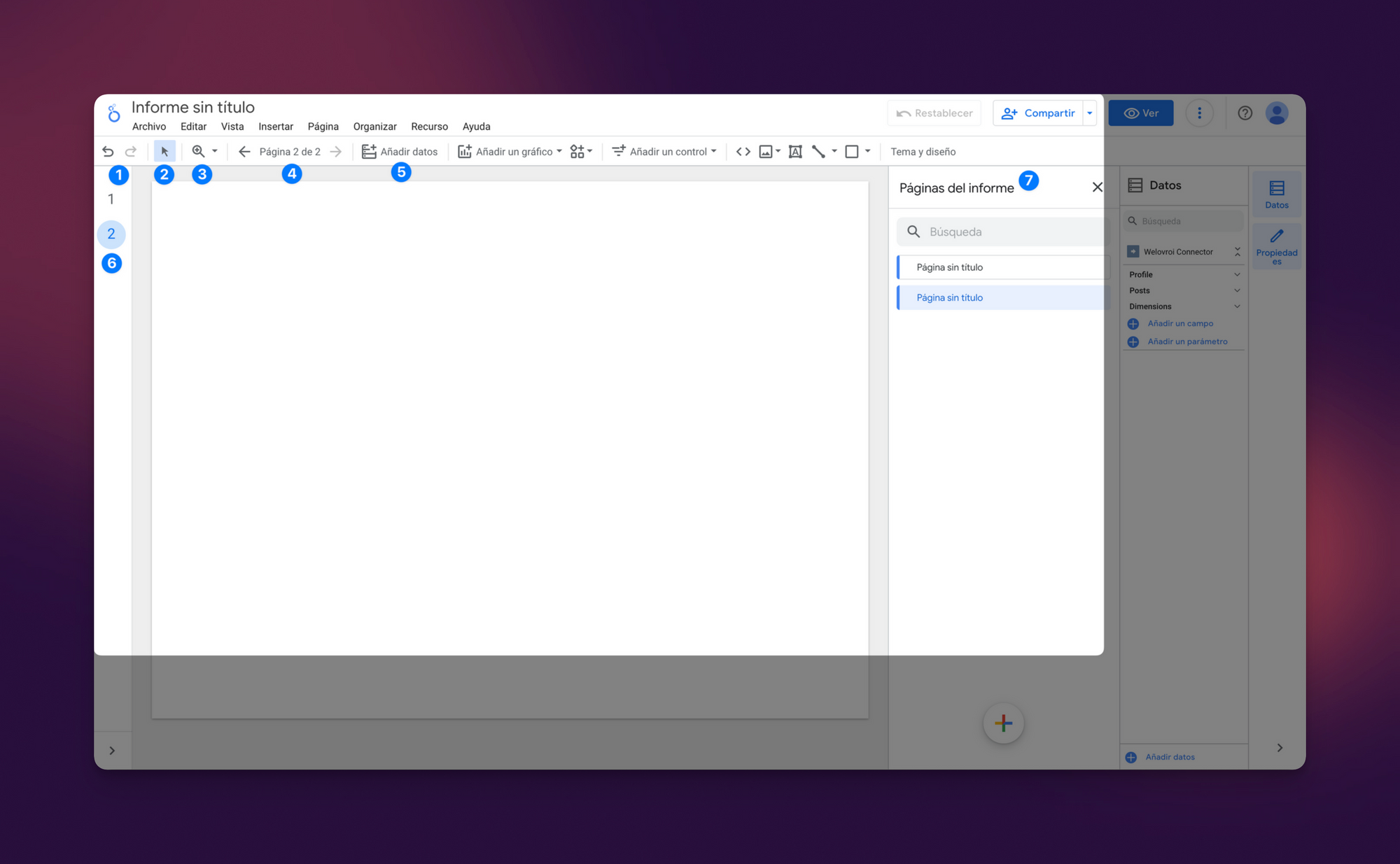Open the Vista menu
Image resolution: width=1400 pixels, height=864 pixels.
point(232,127)
